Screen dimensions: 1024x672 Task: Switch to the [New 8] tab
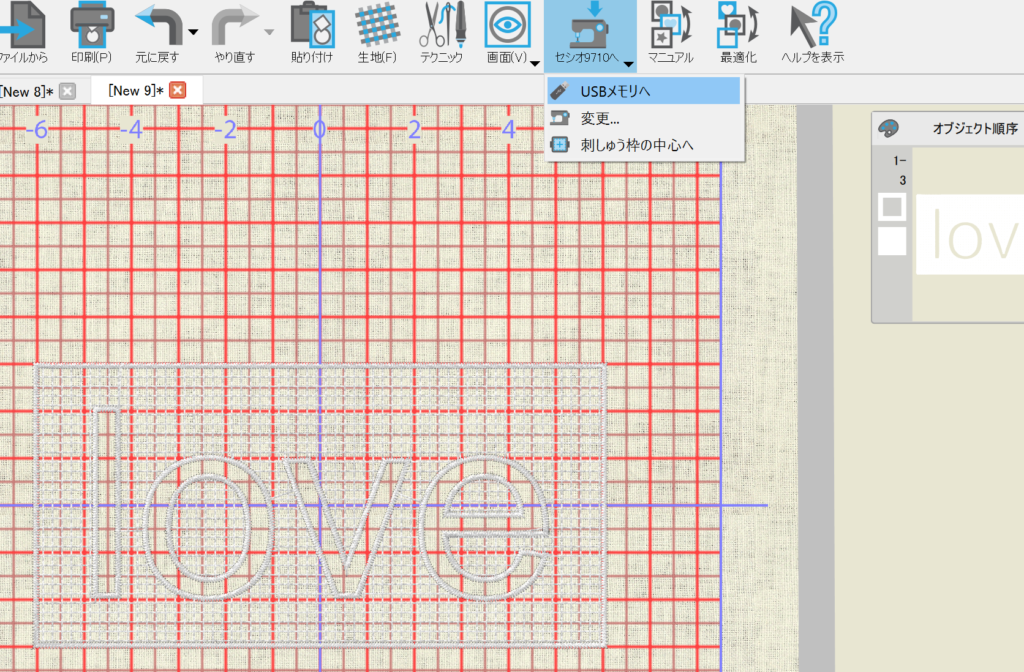[x=26, y=91]
